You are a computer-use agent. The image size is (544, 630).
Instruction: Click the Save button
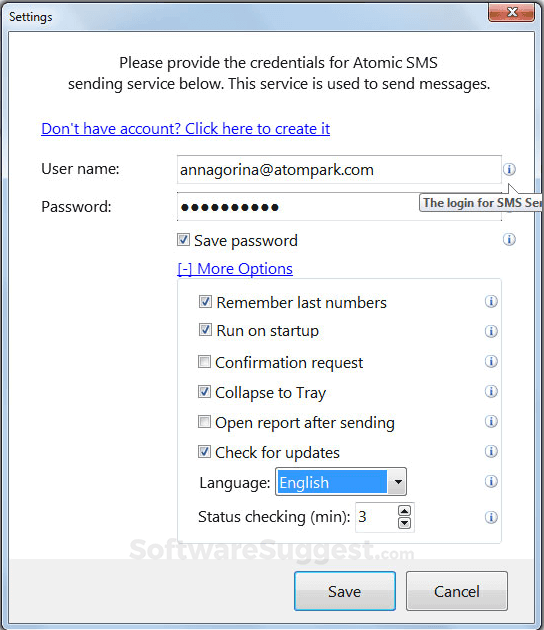345,591
